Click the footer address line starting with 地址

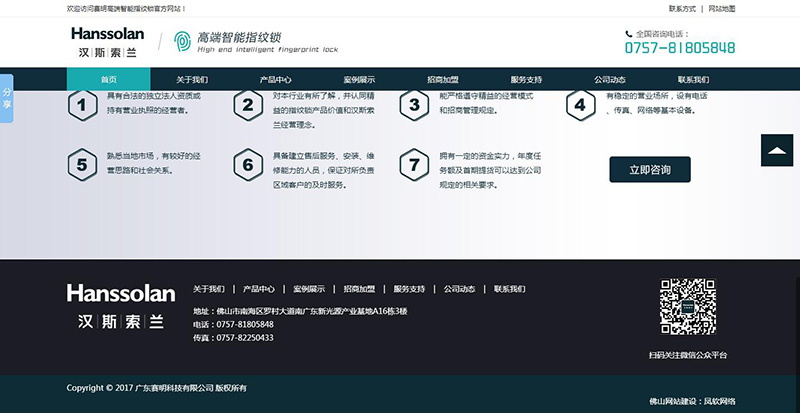pos(300,311)
